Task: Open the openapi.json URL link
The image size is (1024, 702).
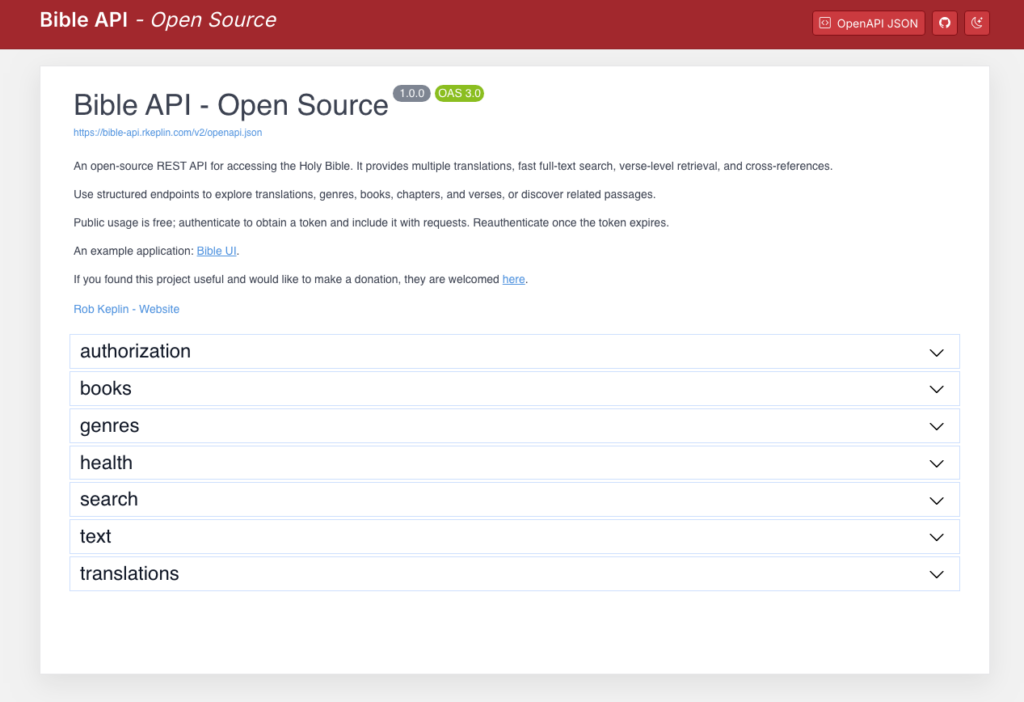Action: pos(167,132)
